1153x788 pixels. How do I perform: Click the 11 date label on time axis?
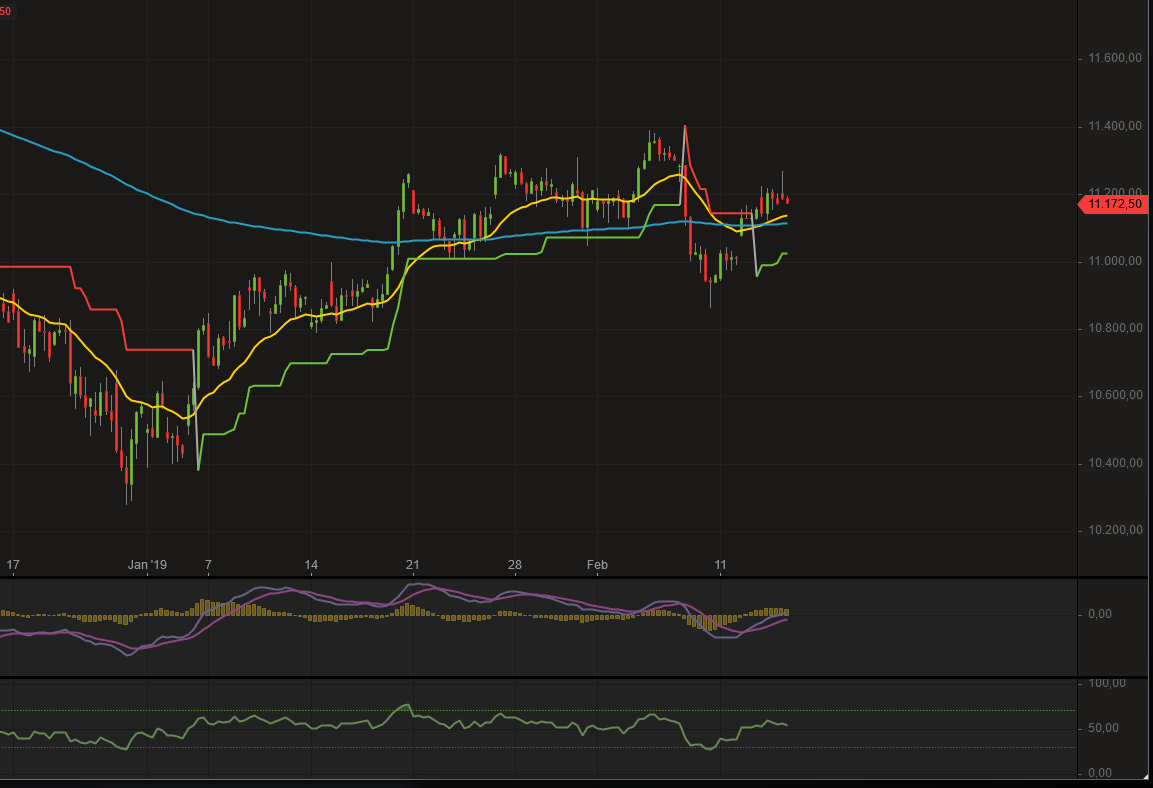click(721, 565)
